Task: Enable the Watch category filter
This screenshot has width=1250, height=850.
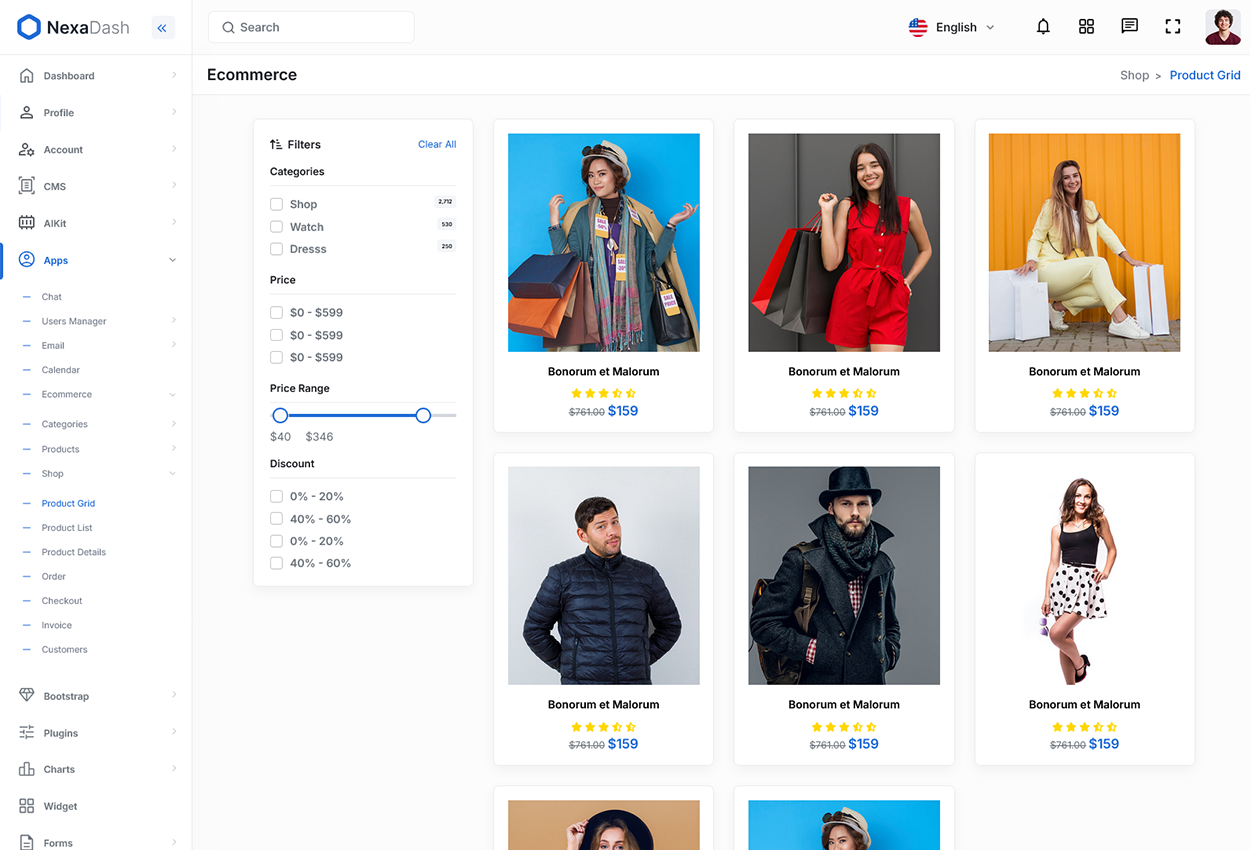Action: (x=277, y=227)
